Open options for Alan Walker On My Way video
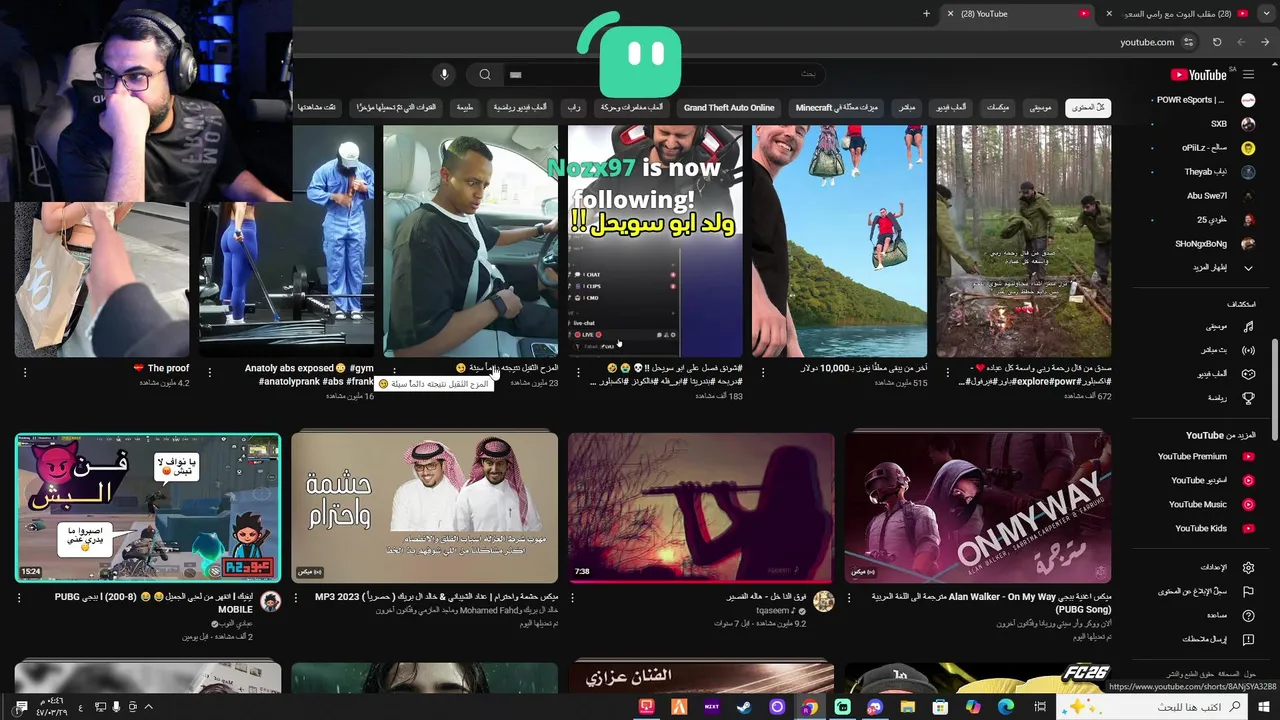 849,600
